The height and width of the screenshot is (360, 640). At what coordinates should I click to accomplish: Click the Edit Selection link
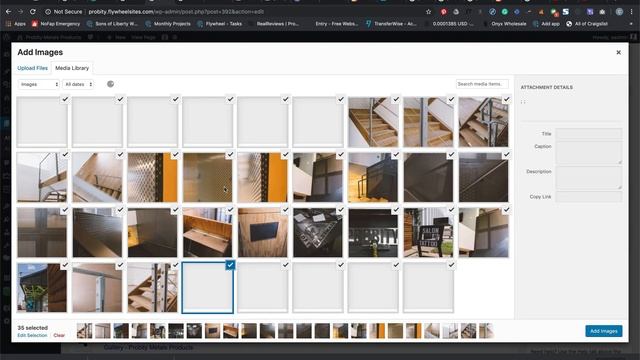coord(32,336)
